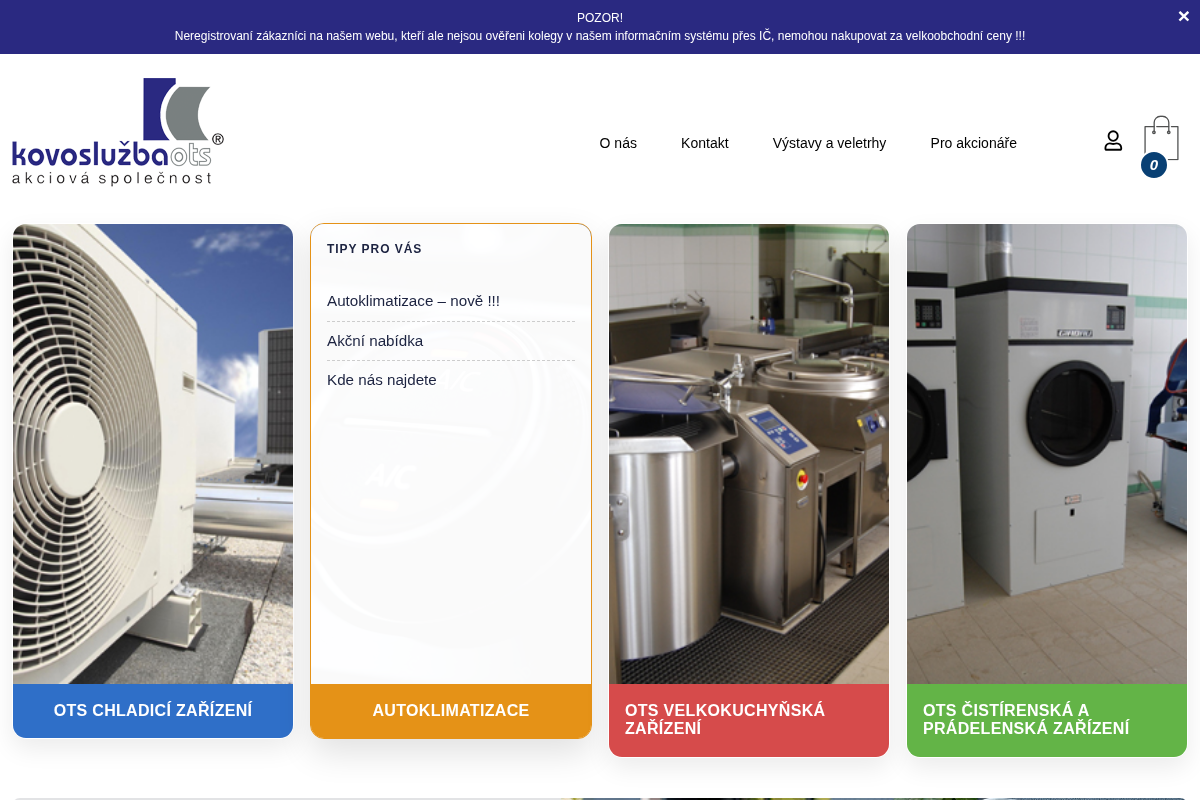Click the cart item count badge
Screen dimensions: 1200x800
[1154, 165]
